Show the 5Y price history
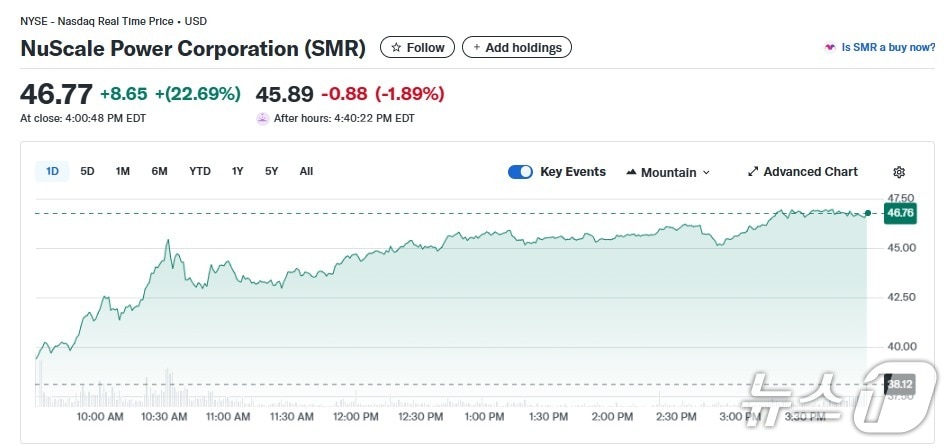Image resolution: width=952 pixels, height=448 pixels. coord(272,171)
